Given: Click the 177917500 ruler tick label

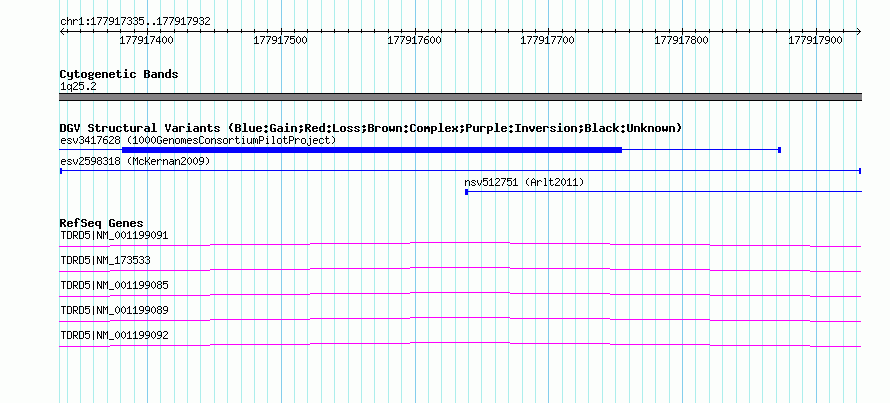Looking at the screenshot, I should click(280, 40).
